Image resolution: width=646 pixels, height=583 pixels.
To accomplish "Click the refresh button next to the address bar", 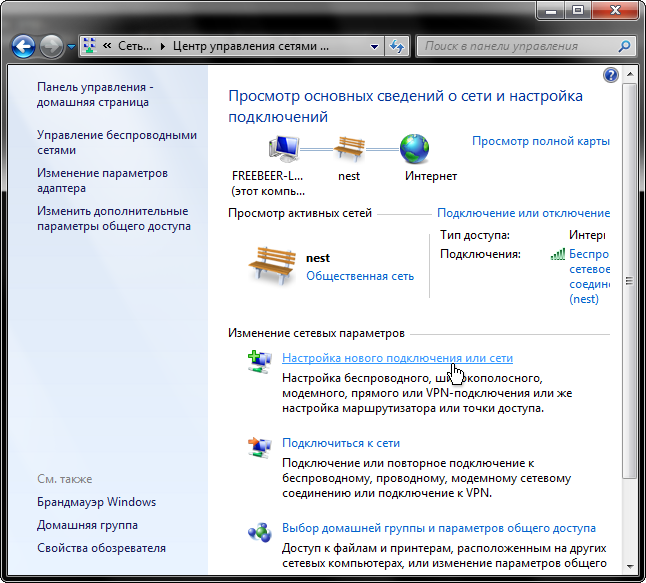I will 397,47.
